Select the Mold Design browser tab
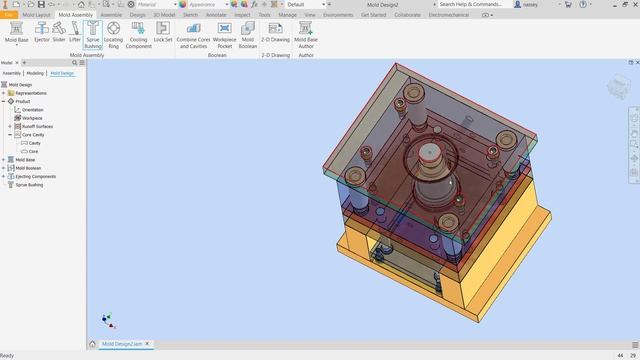 point(62,73)
